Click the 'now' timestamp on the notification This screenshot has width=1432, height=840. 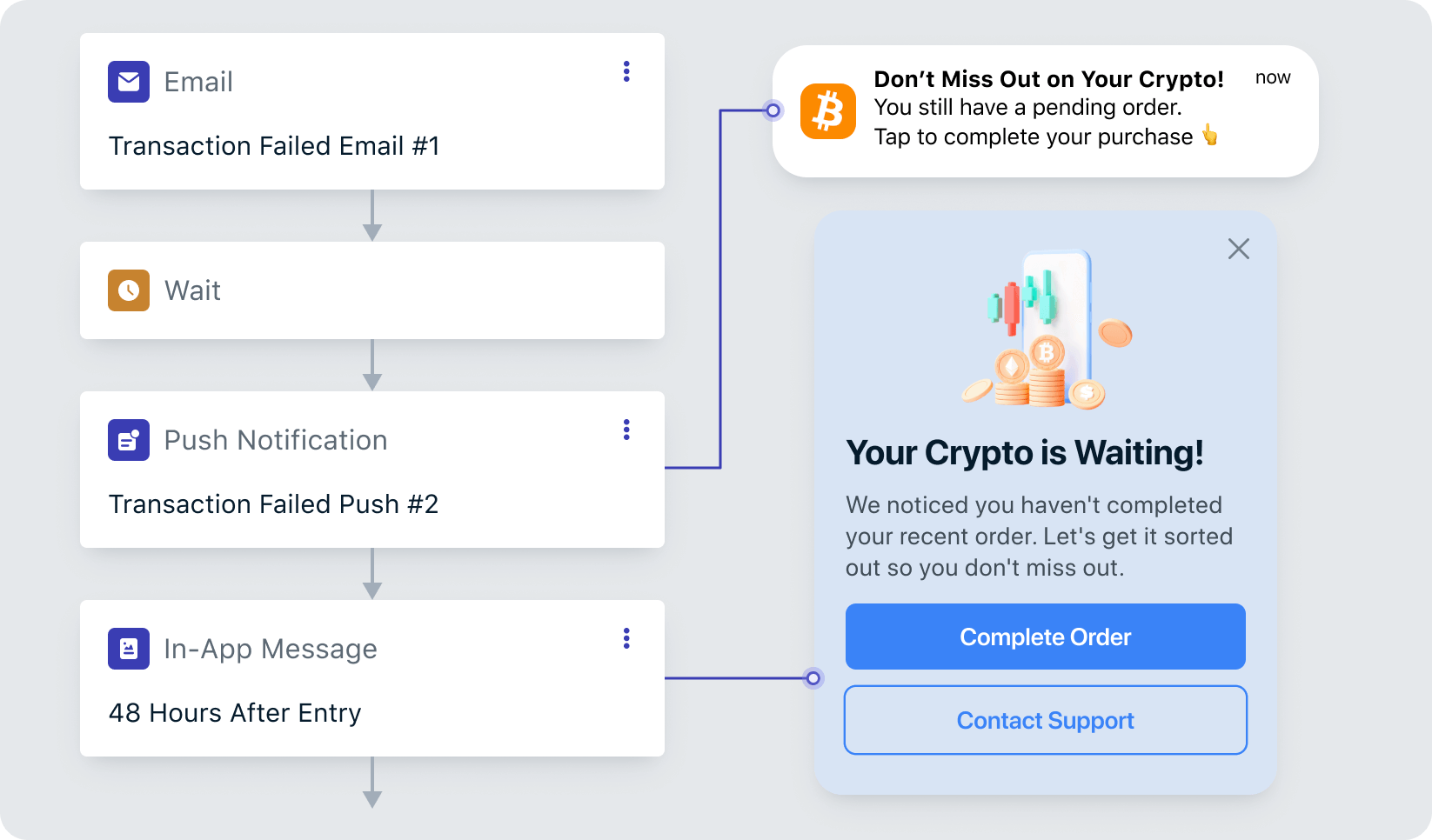tap(1273, 77)
